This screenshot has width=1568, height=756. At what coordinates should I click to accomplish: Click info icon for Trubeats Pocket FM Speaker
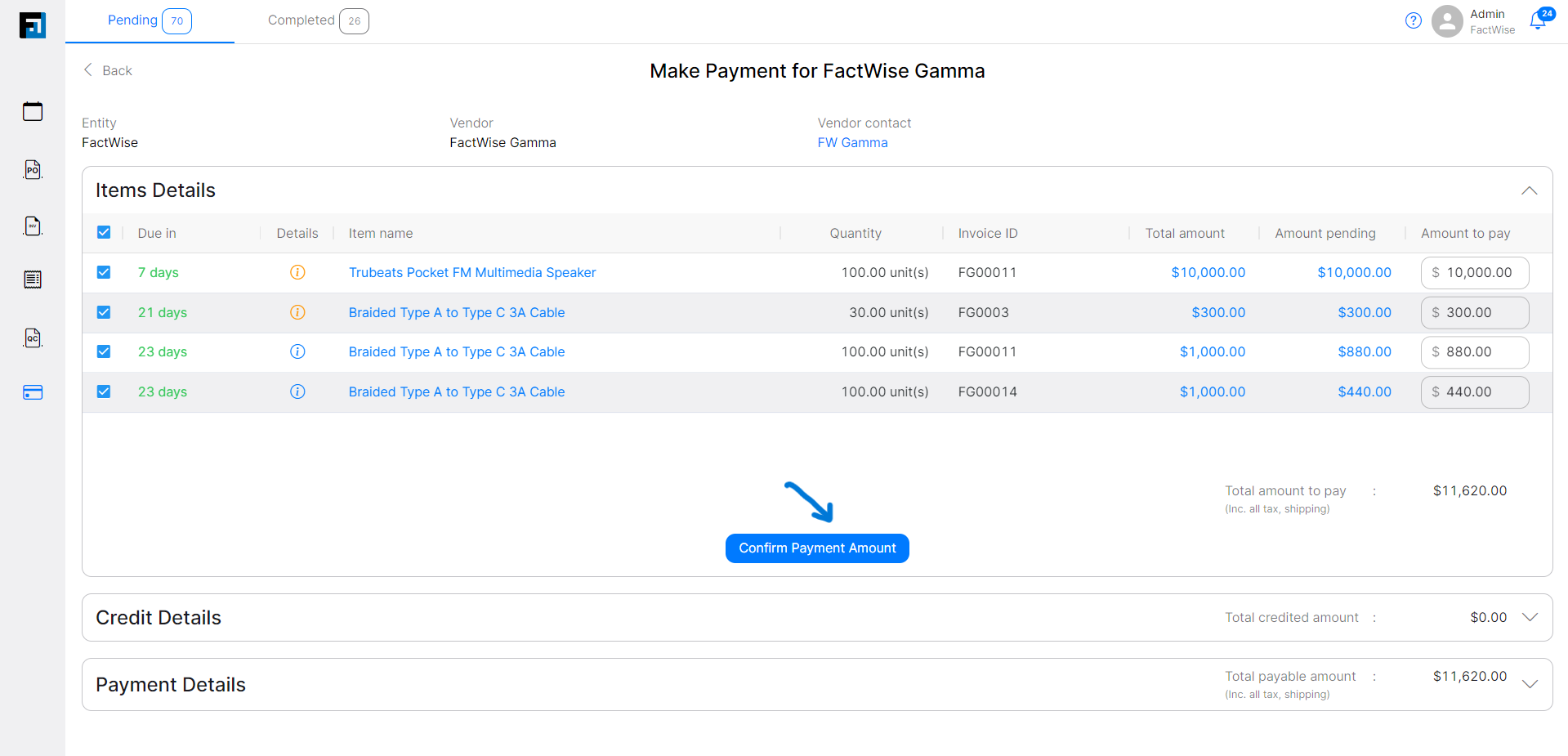(x=297, y=272)
